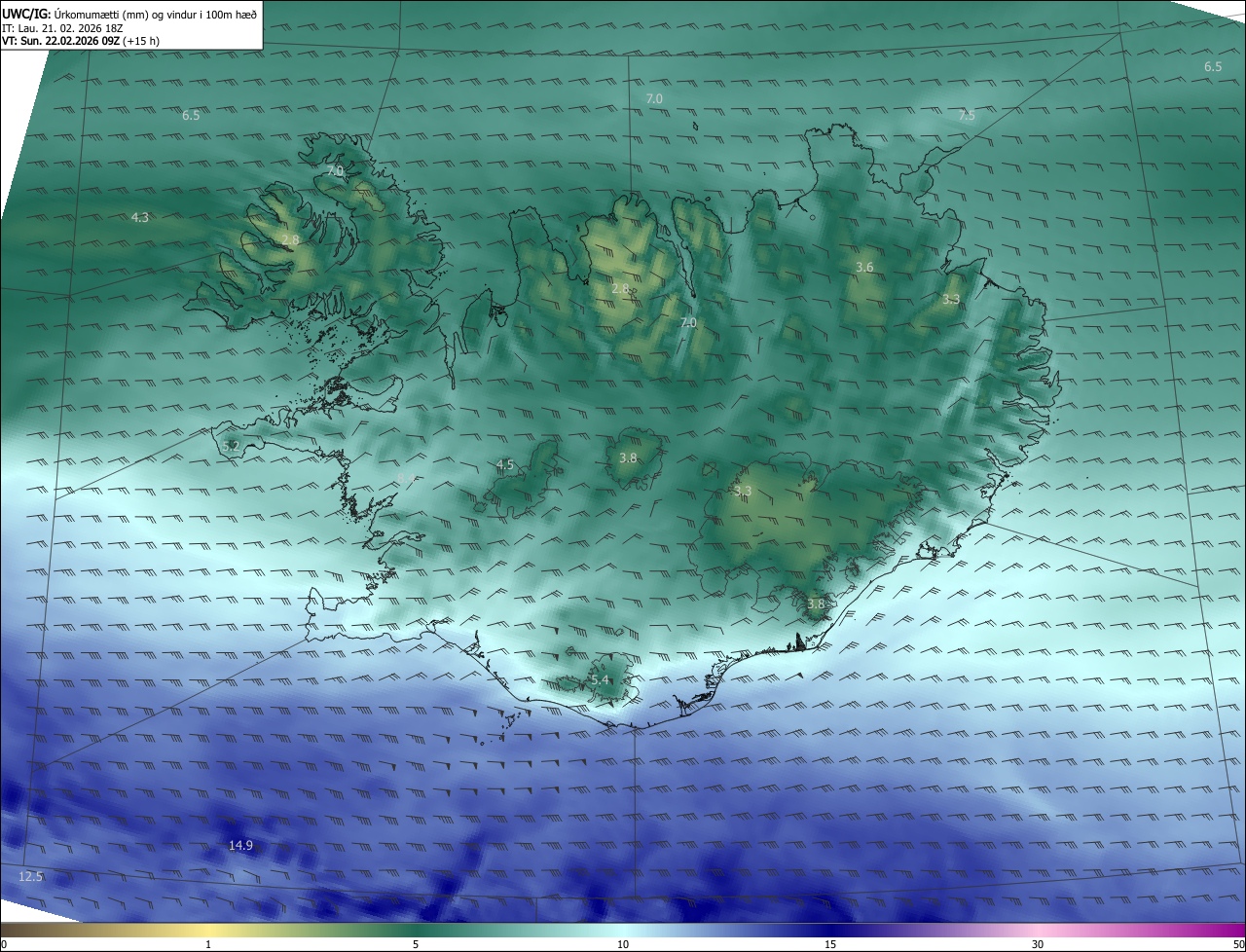This screenshot has height=952, width=1246.
Task: Click the 7.0 value on the northern Westfjords
Action: pos(335,170)
